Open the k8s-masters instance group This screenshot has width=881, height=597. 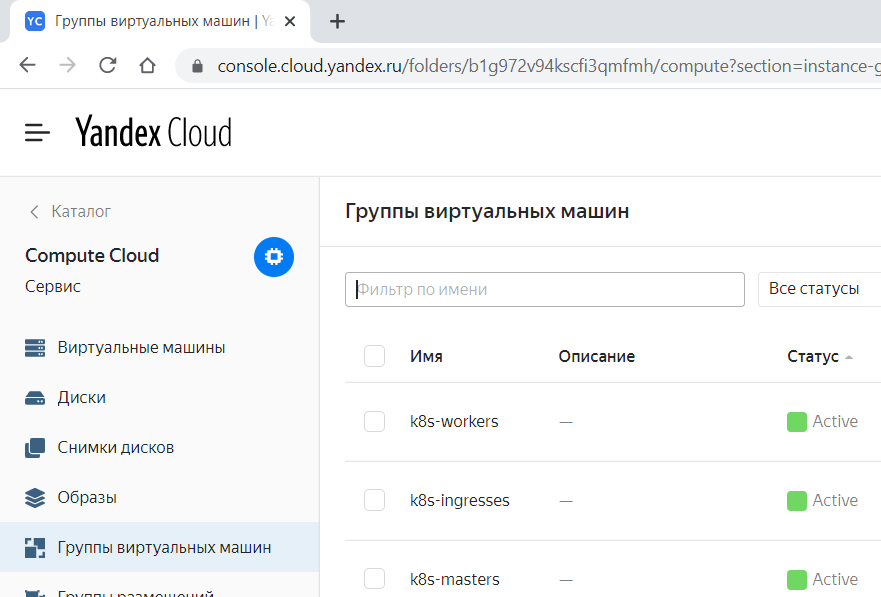[455, 579]
